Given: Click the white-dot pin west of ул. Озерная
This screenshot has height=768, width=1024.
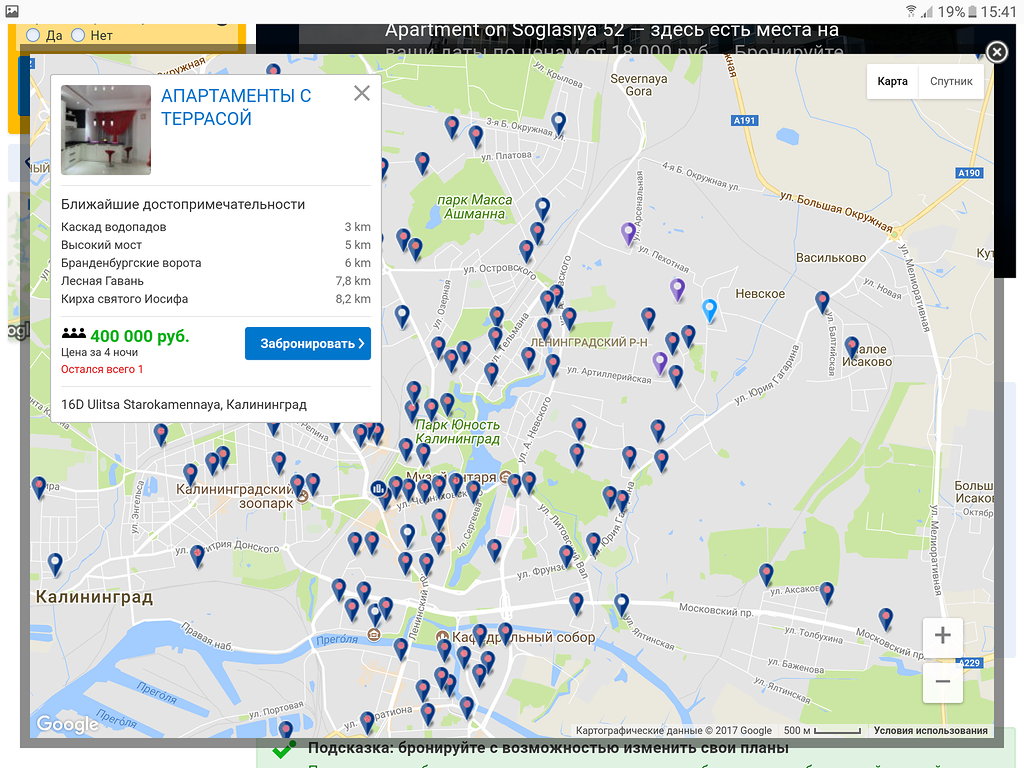Looking at the screenshot, I should click(x=402, y=316).
